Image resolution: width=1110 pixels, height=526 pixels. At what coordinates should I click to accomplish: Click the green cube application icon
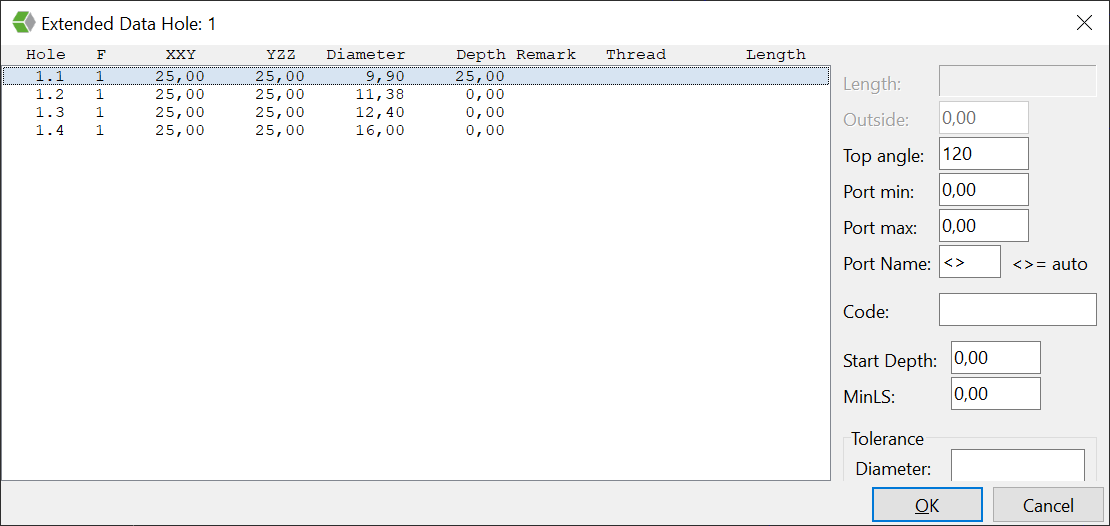[24, 23]
